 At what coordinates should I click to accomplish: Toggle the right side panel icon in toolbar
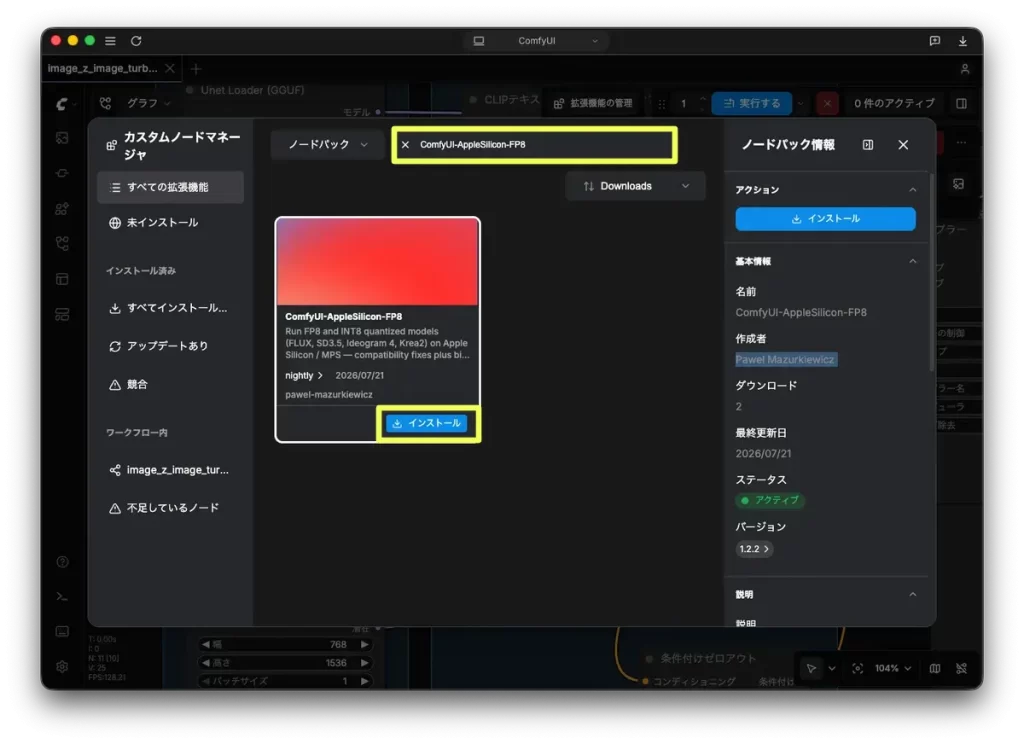[961, 103]
